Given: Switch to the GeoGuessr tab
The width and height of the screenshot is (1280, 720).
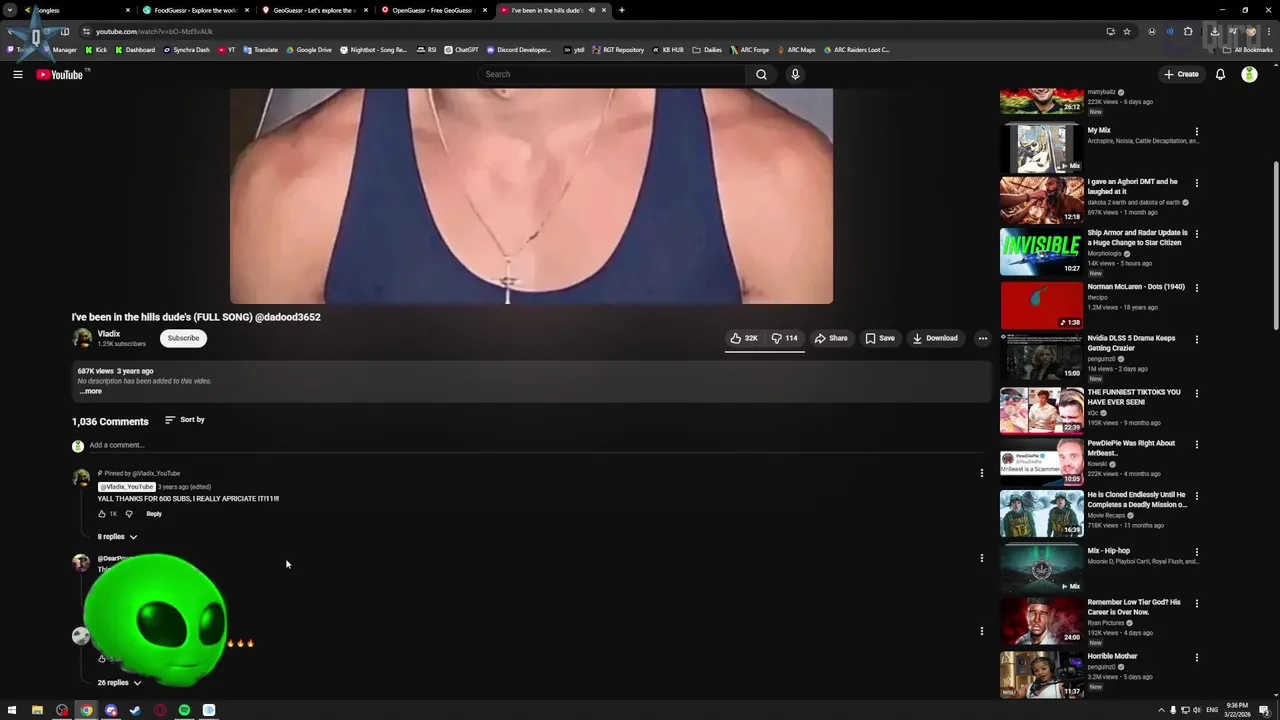Looking at the screenshot, I should (x=313, y=10).
